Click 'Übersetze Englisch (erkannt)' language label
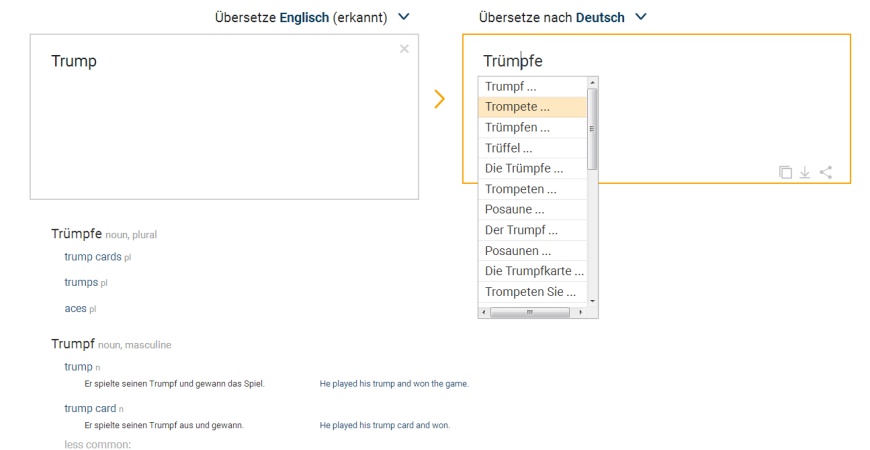Screen dimensions: 870x450 [x=301, y=18]
